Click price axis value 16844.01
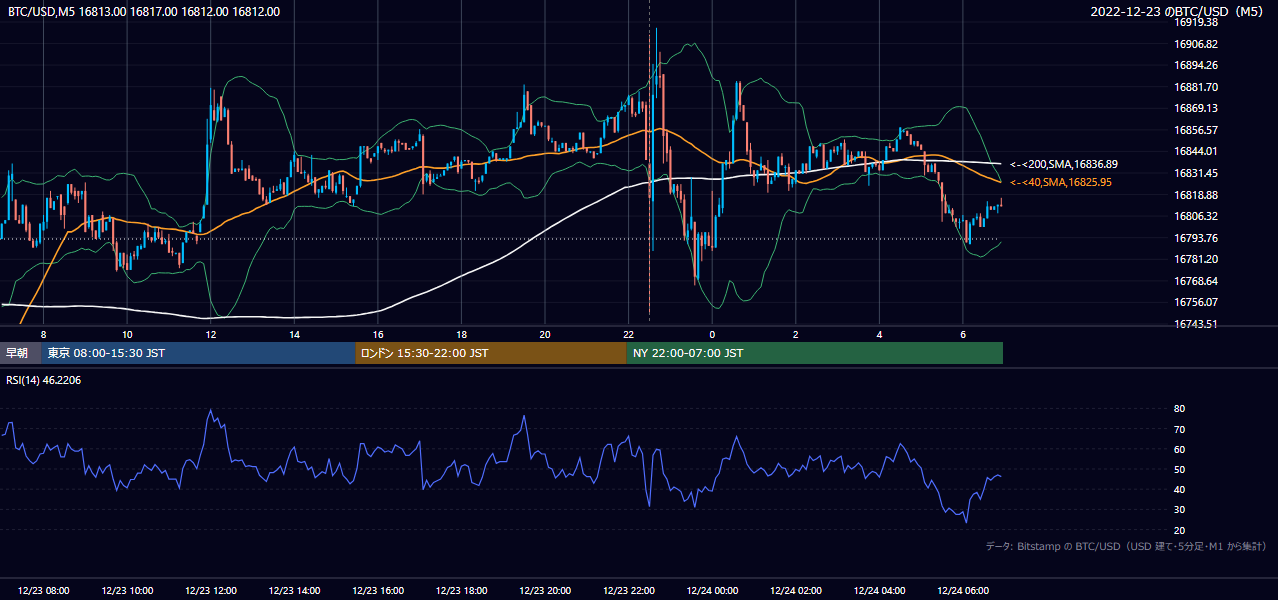 click(x=1195, y=151)
